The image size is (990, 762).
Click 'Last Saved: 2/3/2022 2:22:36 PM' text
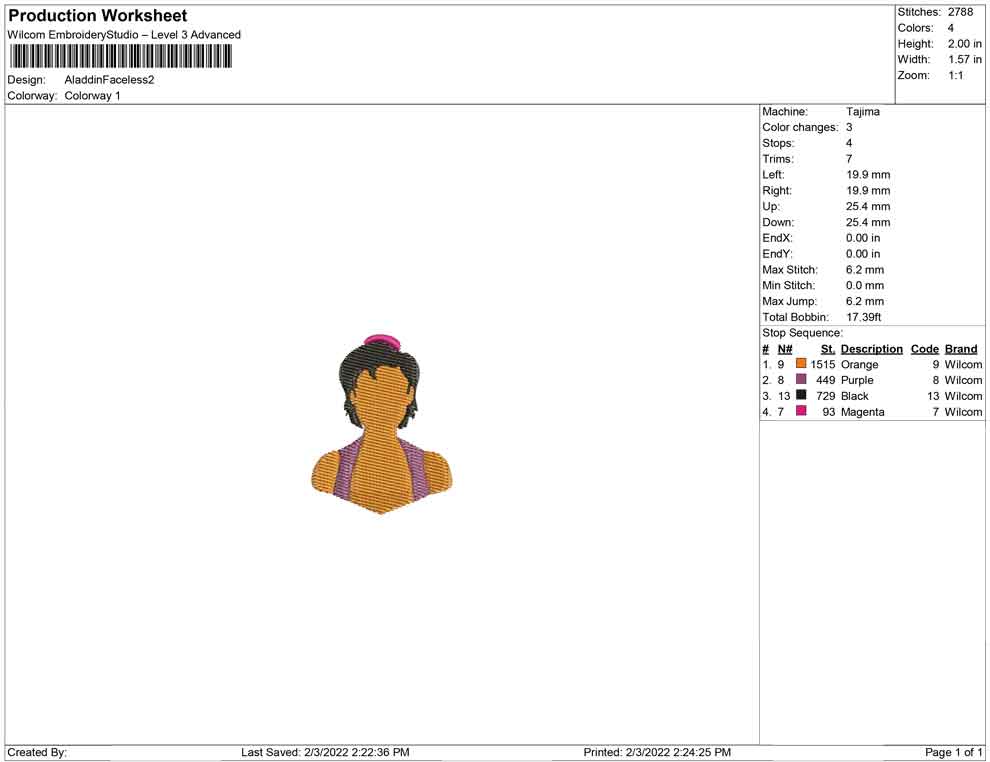[325, 753]
